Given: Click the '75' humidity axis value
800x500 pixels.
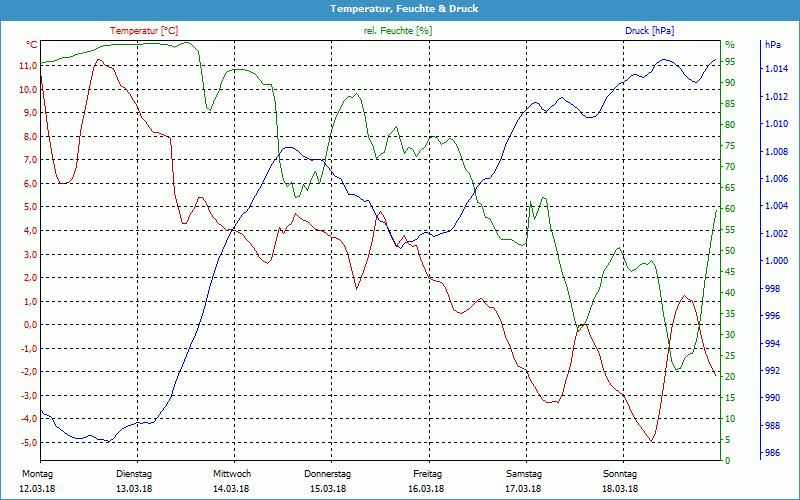Looking at the screenshot, I should 730,146.
